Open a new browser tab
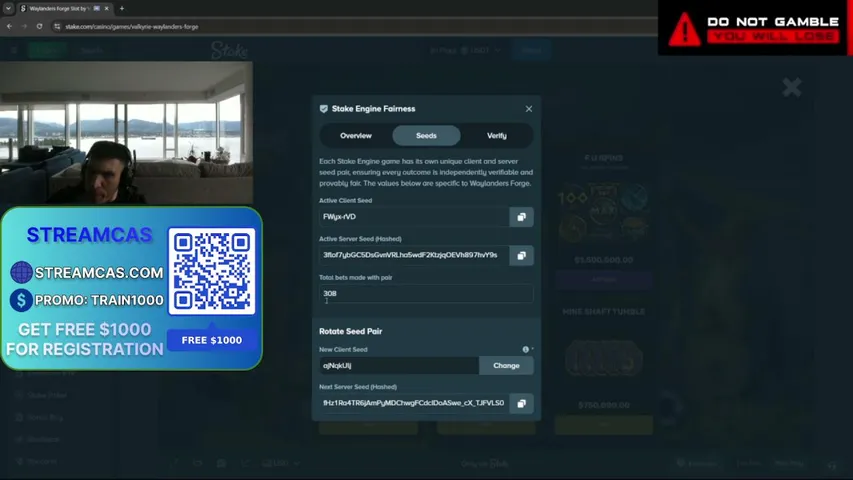 click(122, 8)
